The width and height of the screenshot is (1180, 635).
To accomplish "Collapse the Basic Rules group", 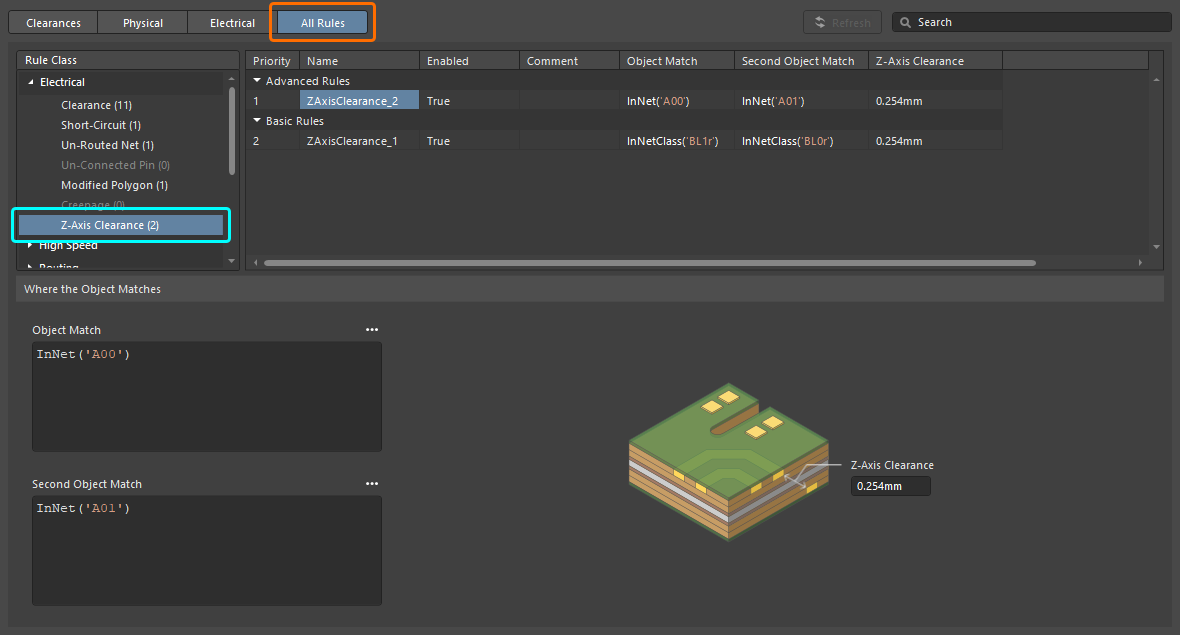I will [x=257, y=121].
